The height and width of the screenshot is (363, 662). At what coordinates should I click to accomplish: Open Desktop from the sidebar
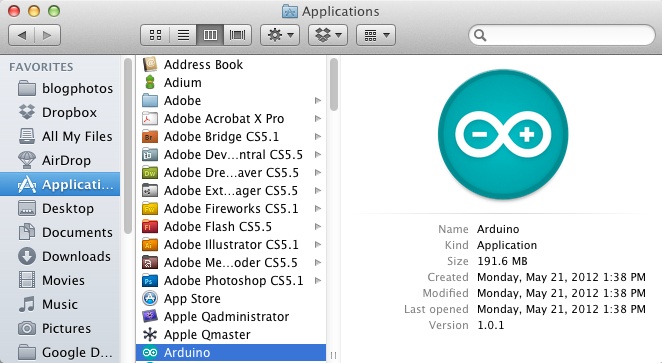click(x=60, y=209)
